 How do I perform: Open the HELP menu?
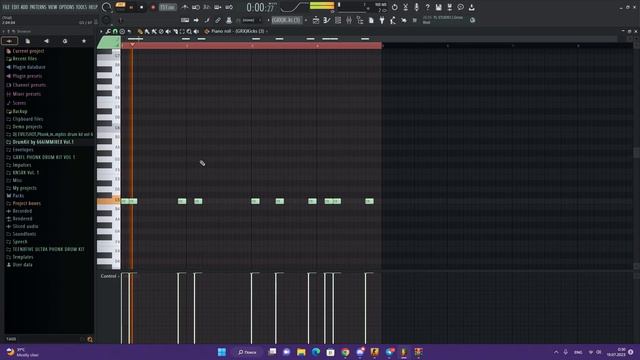pyautogui.click(x=93, y=7)
